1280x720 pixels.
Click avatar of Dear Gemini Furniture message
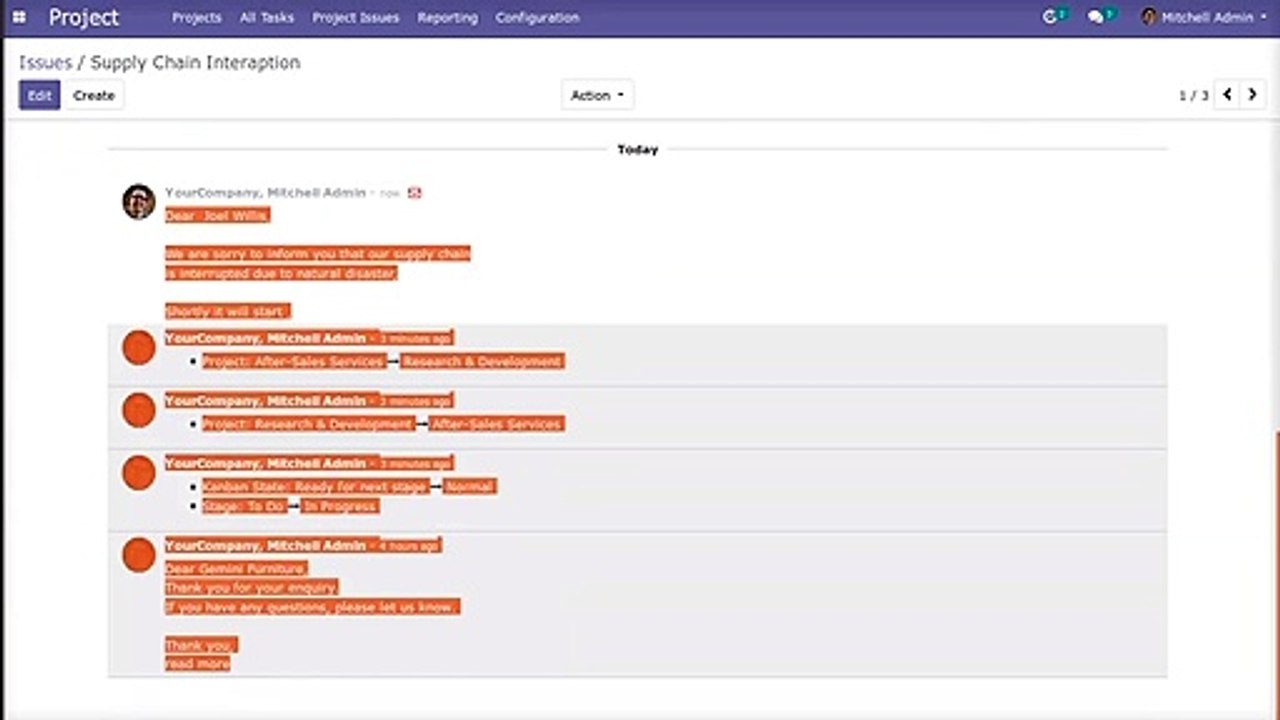pyautogui.click(x=139, y=555)
